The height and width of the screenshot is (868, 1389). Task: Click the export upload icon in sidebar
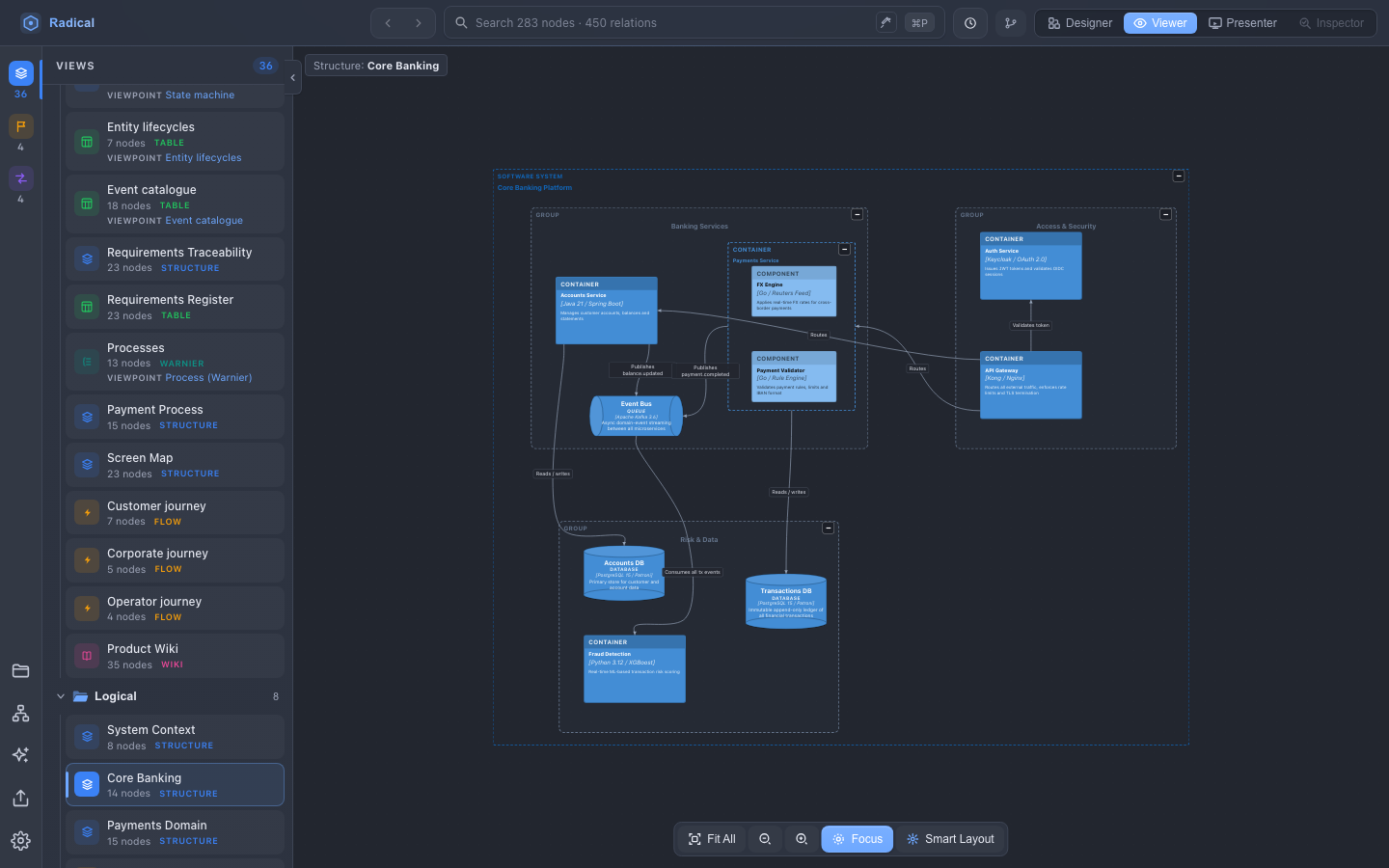[20, 798]
